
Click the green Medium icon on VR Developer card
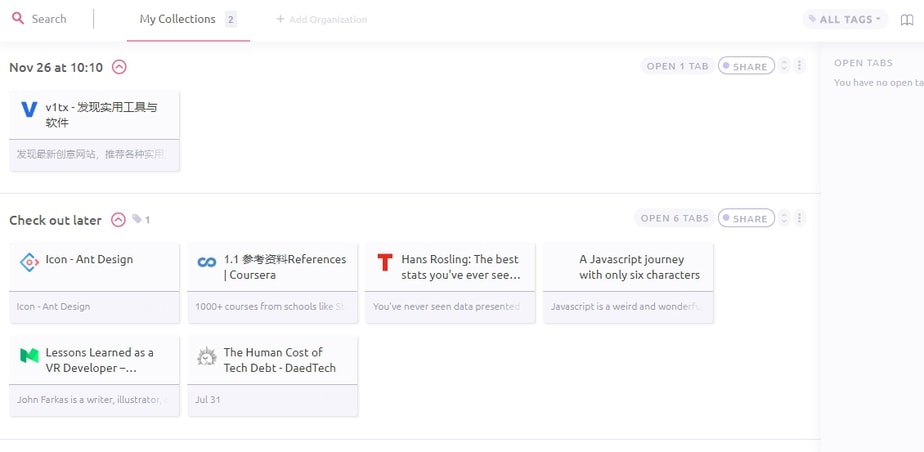tap(29, 355)
